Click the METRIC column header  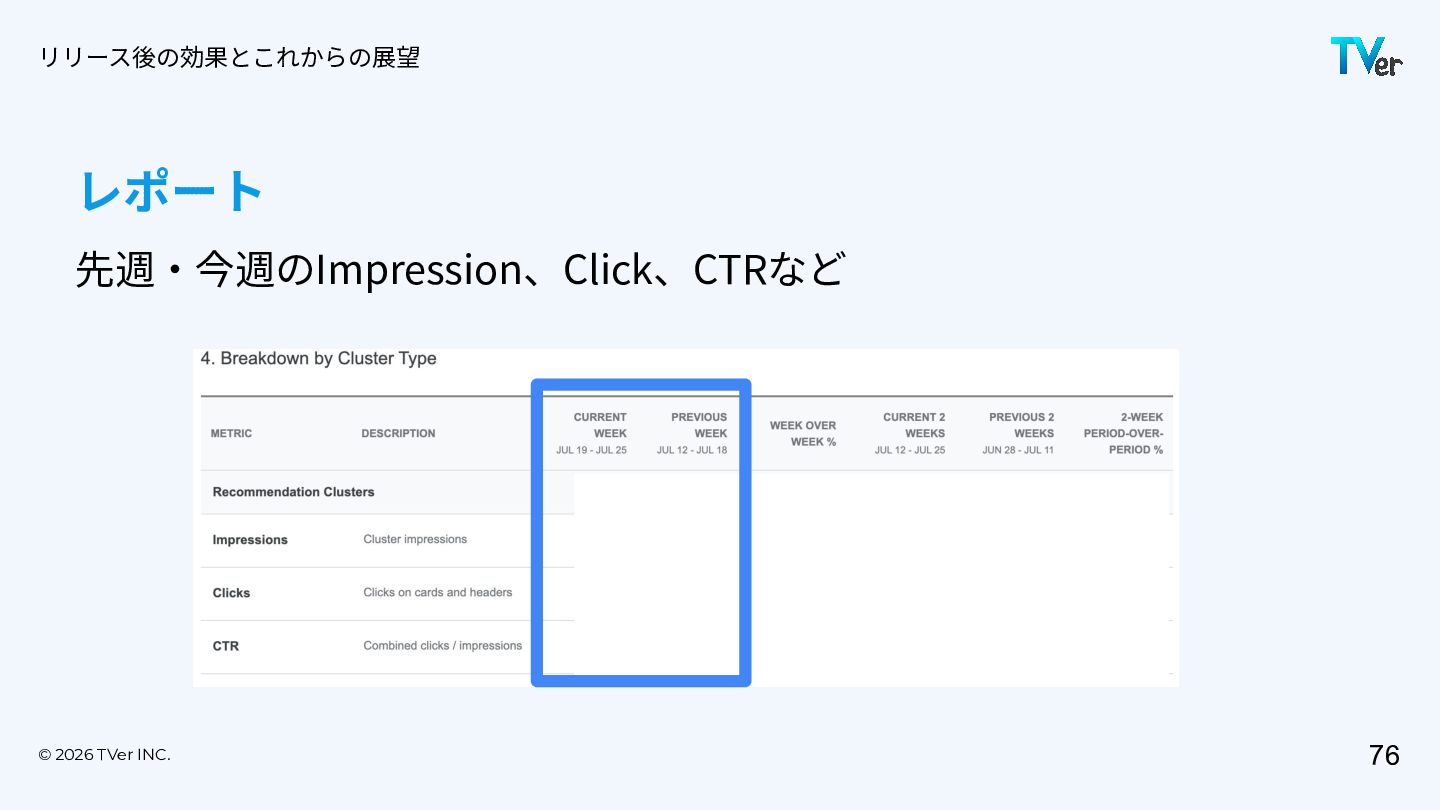tap(231, 433)
